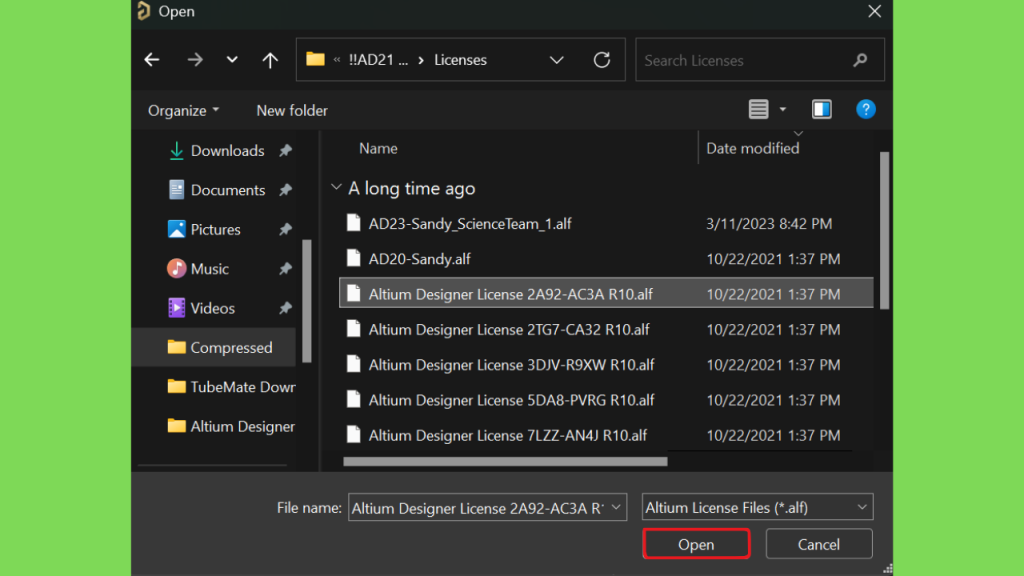Click the pin icon beside Documents

pyautogui.click(x=285, y=190)
